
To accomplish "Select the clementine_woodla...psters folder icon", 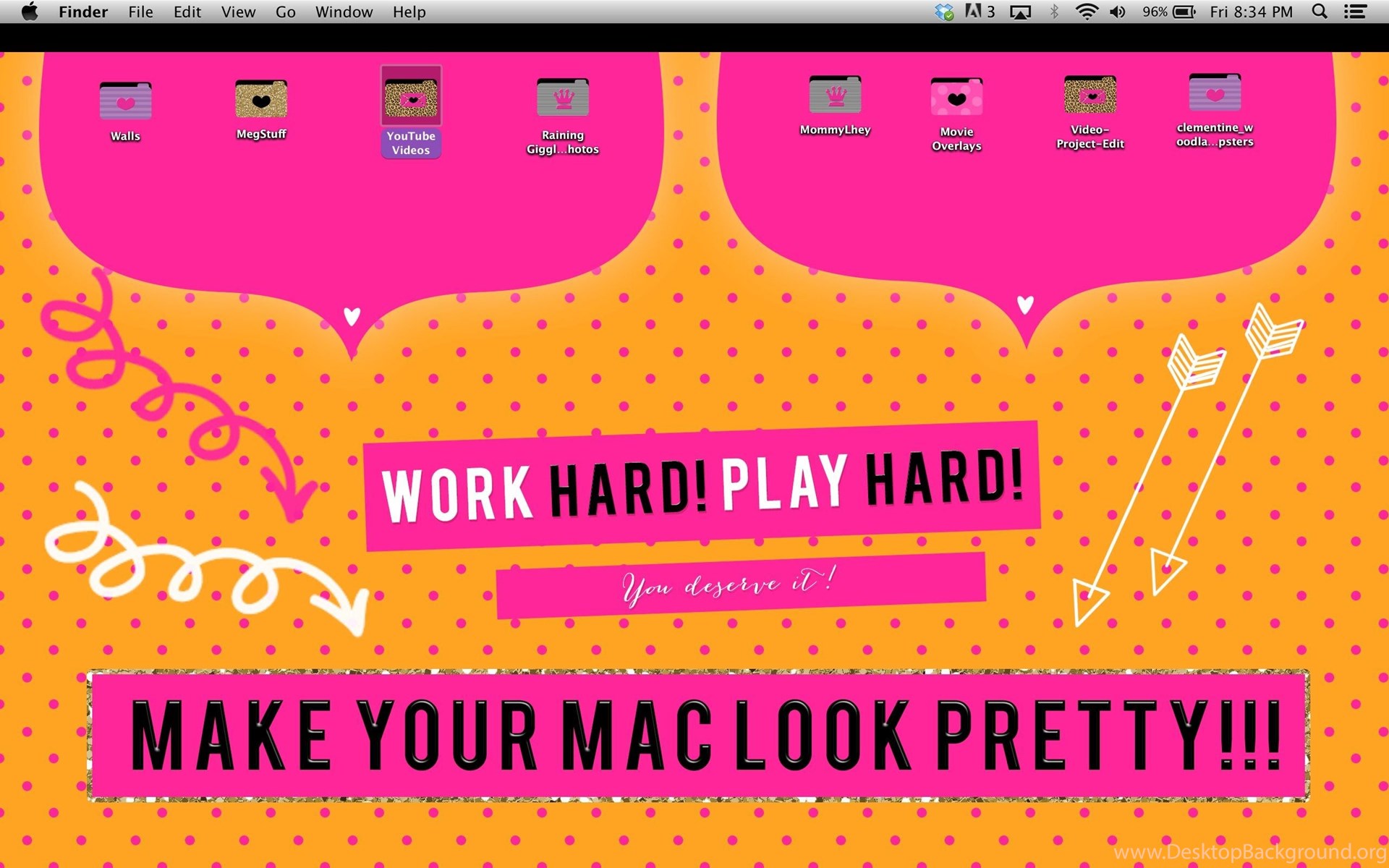I will coord(1215,92).
